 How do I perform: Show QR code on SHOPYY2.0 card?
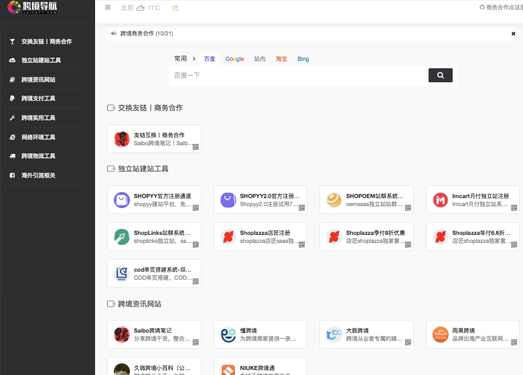[302, 208]
